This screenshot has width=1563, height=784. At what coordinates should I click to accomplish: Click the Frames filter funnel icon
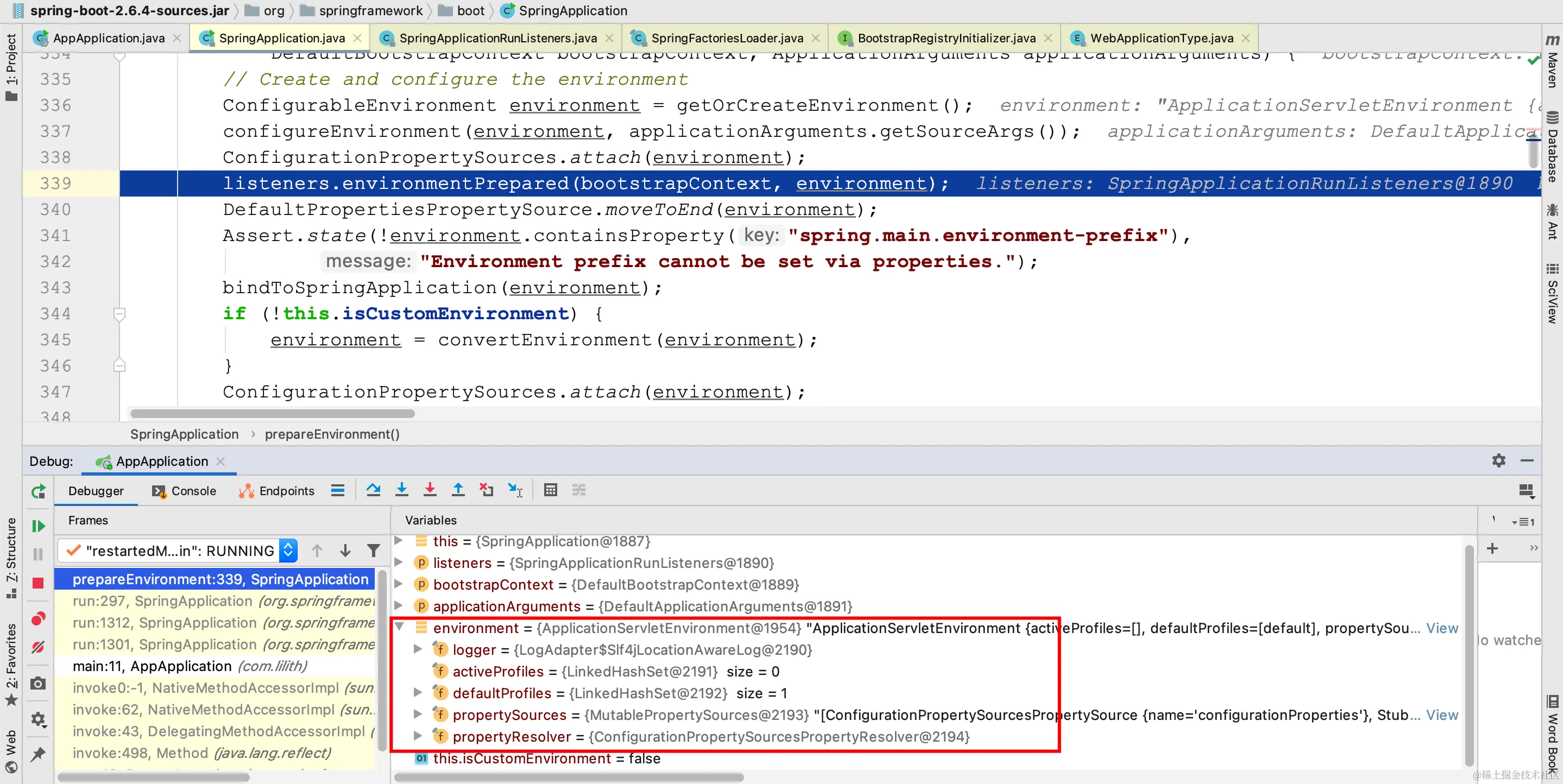374,551
